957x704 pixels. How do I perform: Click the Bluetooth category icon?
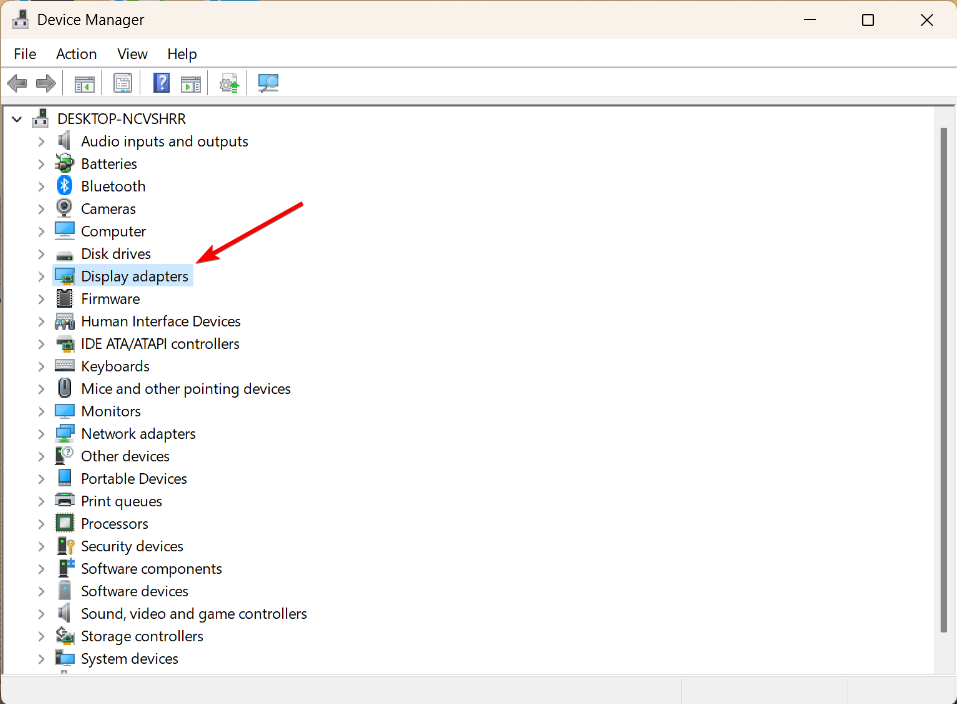64,186
